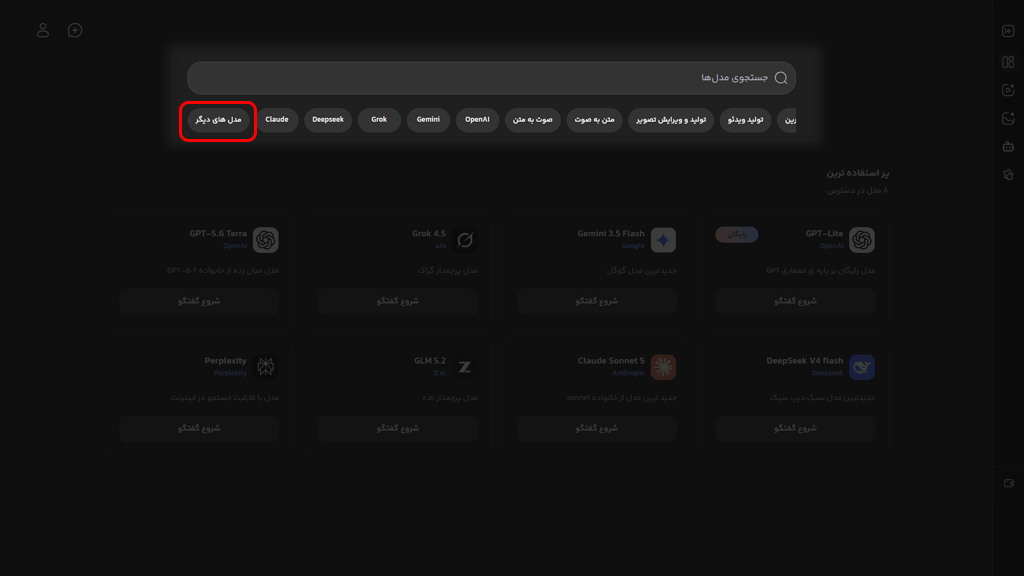Screen dimensions: 1024x576
Task: Select the تولید ویدئو filter chip
Action: click(745, 120)
